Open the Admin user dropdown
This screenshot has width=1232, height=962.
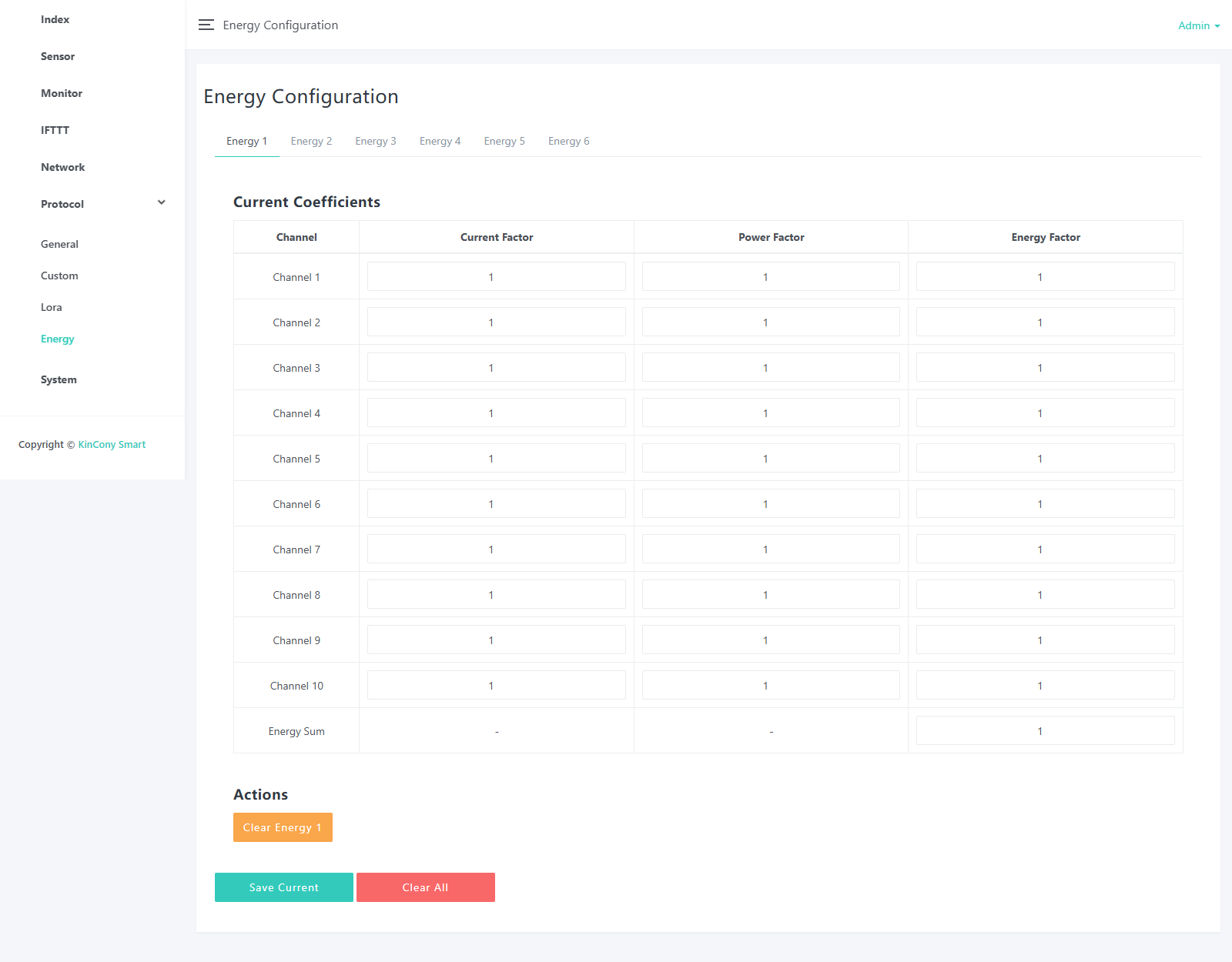point(1198,25)
